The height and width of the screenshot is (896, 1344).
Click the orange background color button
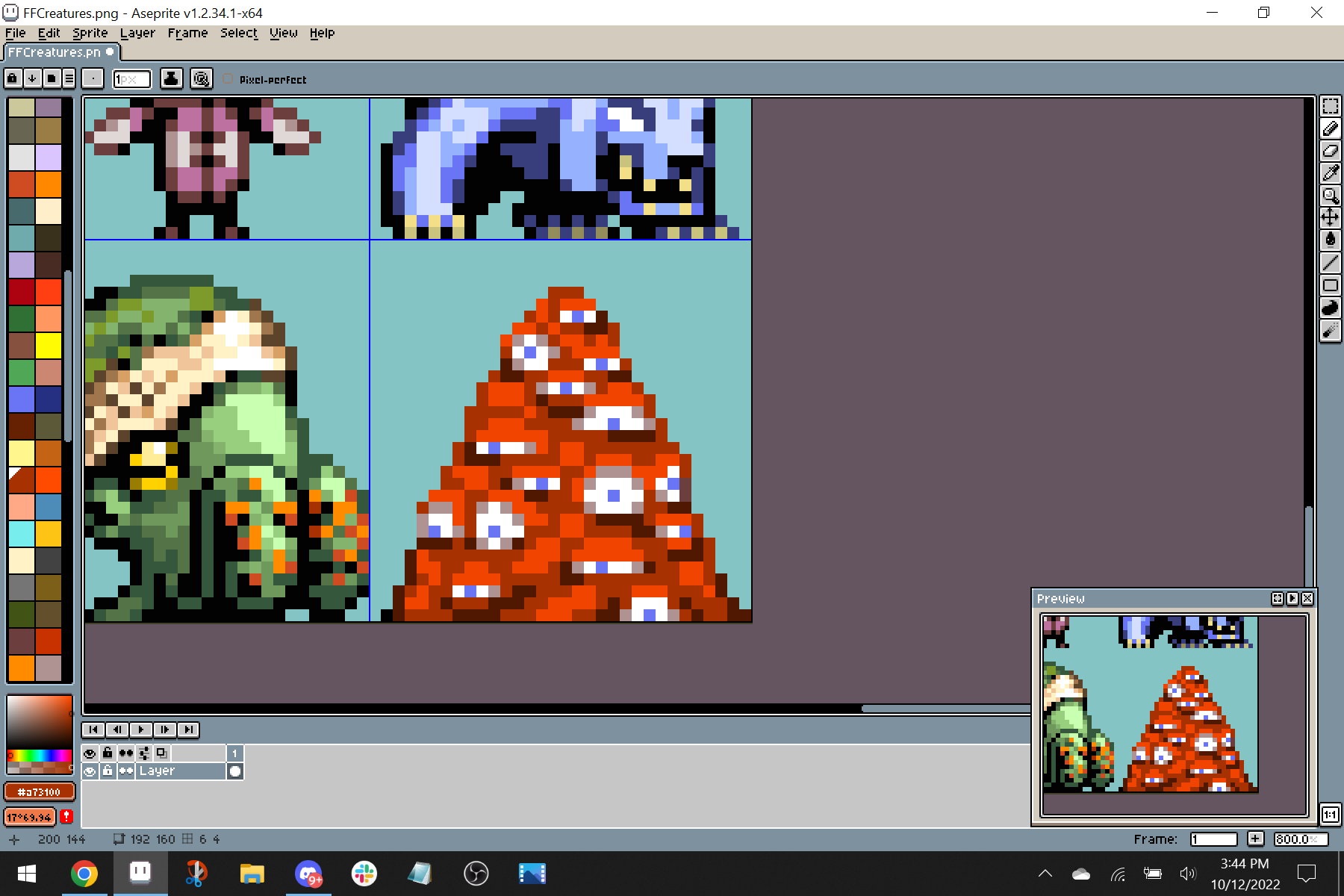pyautogui.click(x=31, y=816)
